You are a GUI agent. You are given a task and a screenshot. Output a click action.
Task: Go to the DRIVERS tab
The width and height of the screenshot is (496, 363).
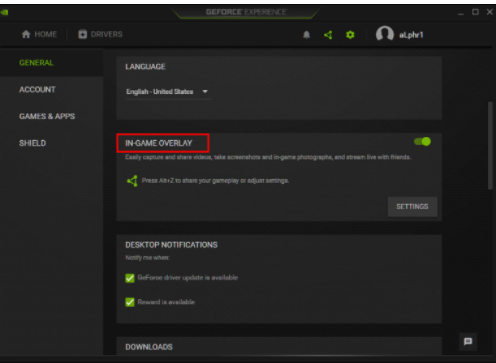(100, 34)
